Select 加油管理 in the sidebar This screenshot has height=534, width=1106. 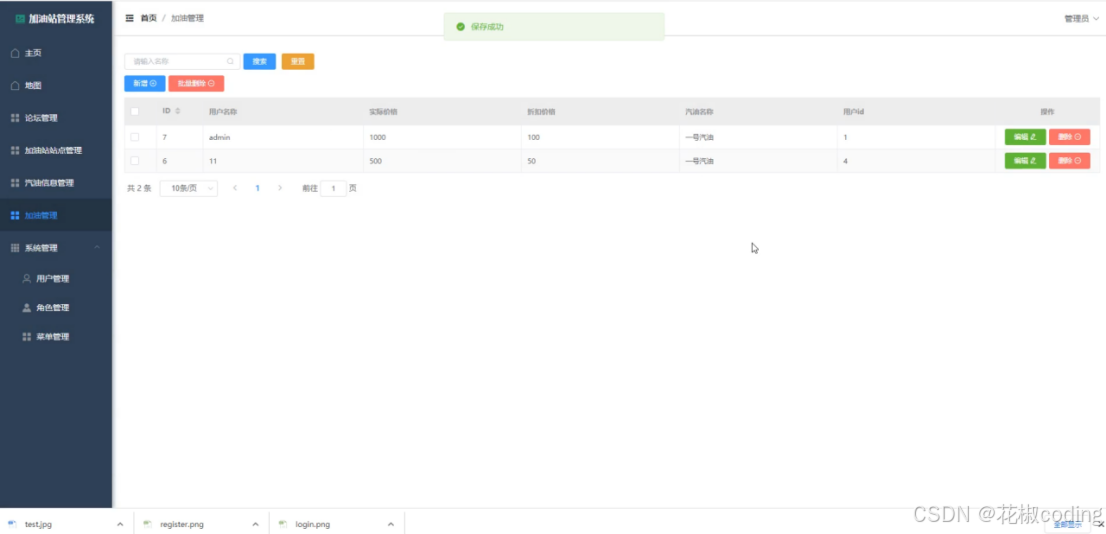pos(56,215)
